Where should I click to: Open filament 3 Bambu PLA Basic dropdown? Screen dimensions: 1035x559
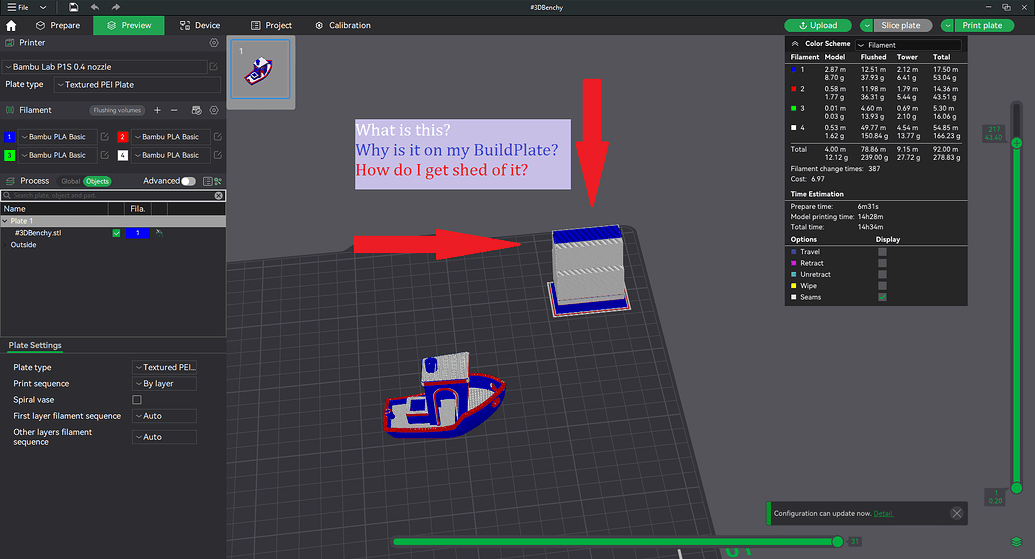57,155
